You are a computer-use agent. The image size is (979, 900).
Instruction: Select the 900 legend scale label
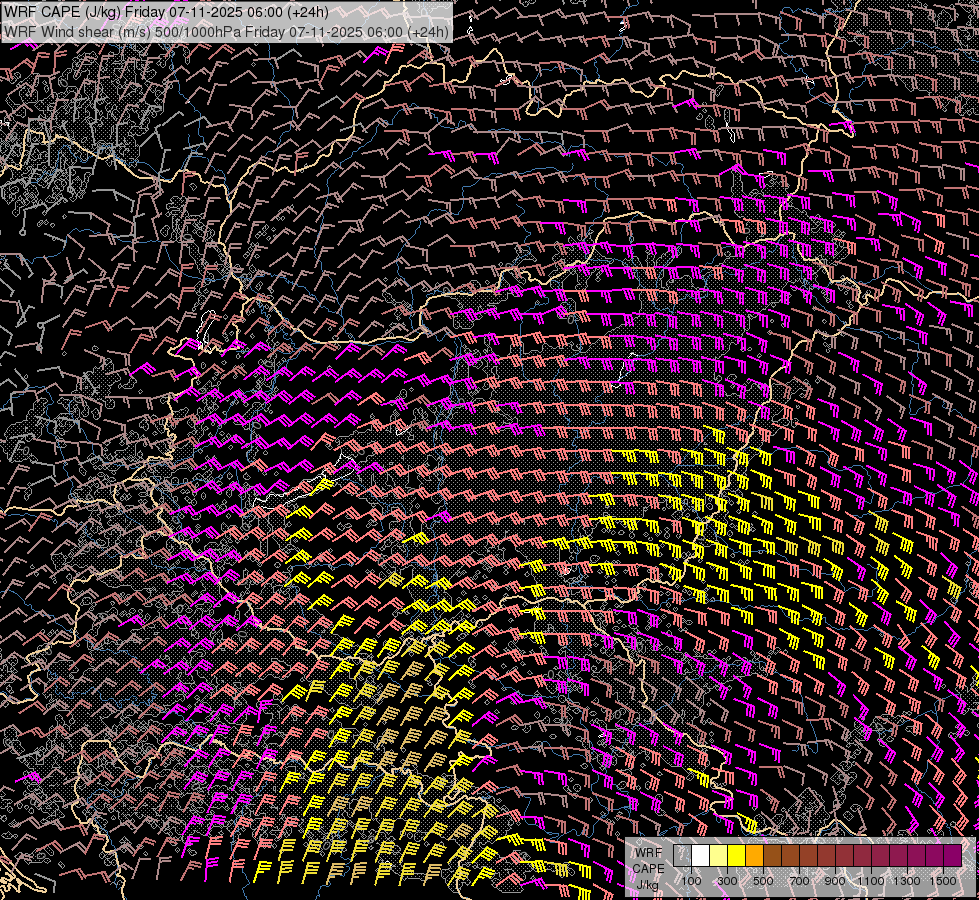click(835, 881)
